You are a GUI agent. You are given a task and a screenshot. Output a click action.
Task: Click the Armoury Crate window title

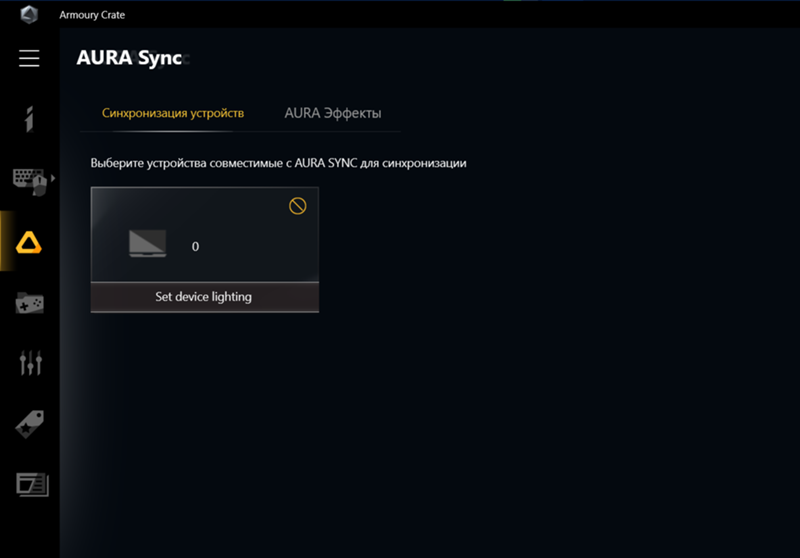coord(92,15)
